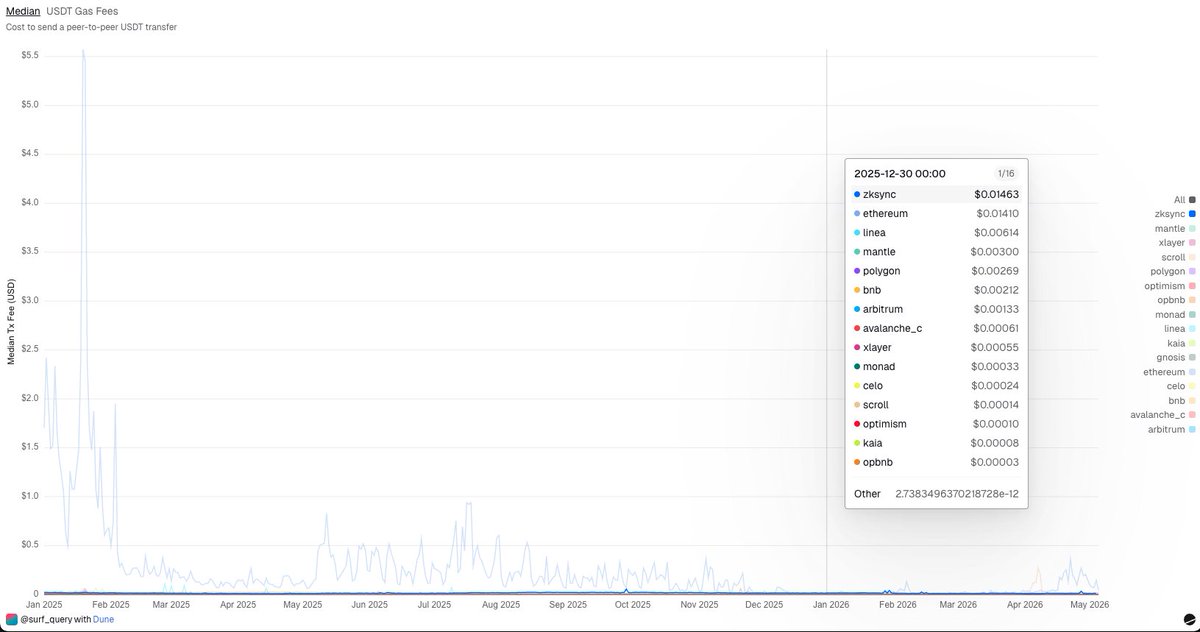The height and width of the screenshot is (632, 1200).
Task: Select ethereum row in tooltip
Action: (x=936, y=214)
